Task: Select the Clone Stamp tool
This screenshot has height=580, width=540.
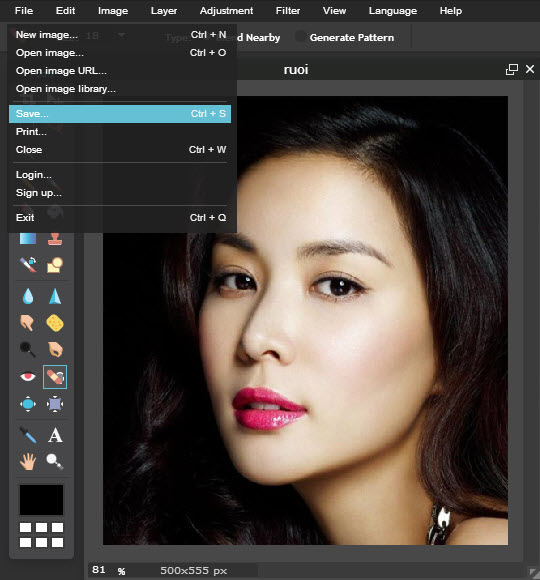Action: point(55,239)
